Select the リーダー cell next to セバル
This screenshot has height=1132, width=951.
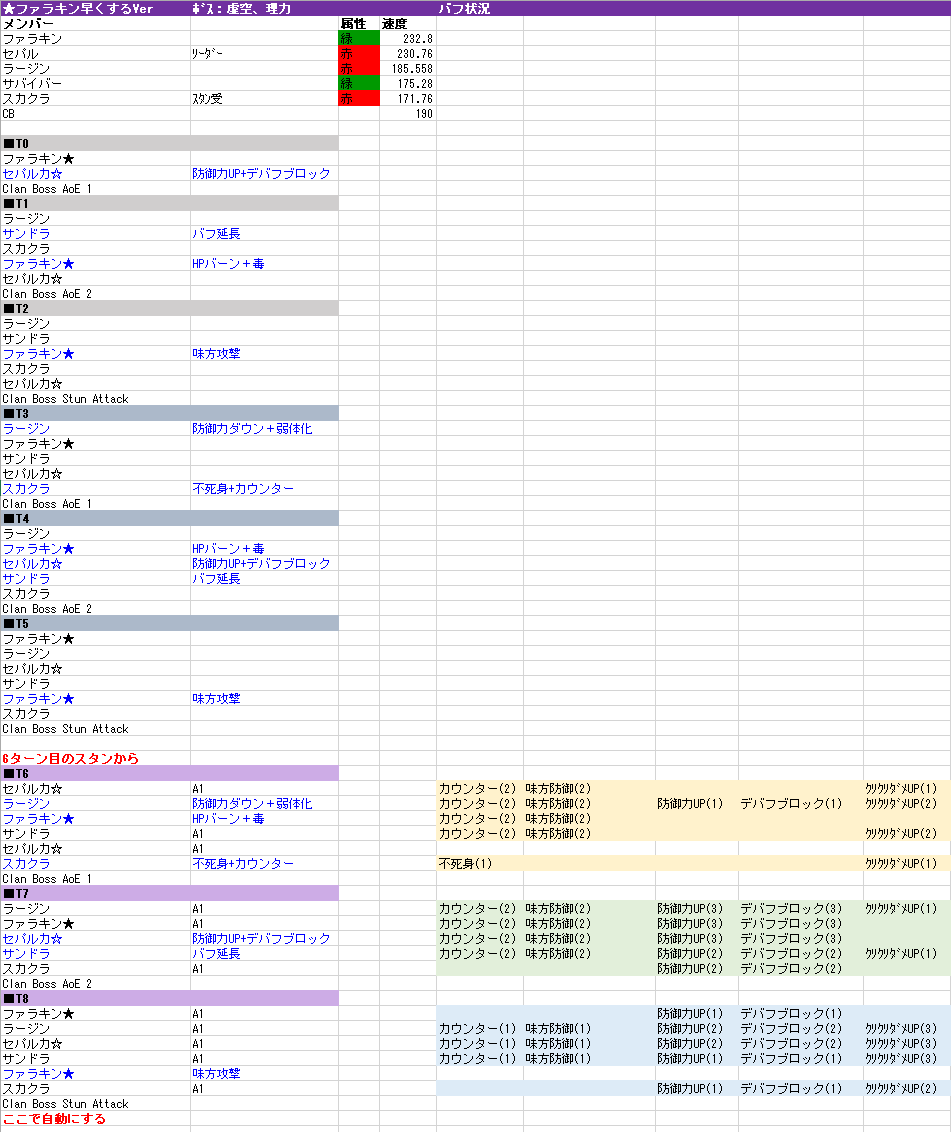pyautogui.click(x=205, y=53)
